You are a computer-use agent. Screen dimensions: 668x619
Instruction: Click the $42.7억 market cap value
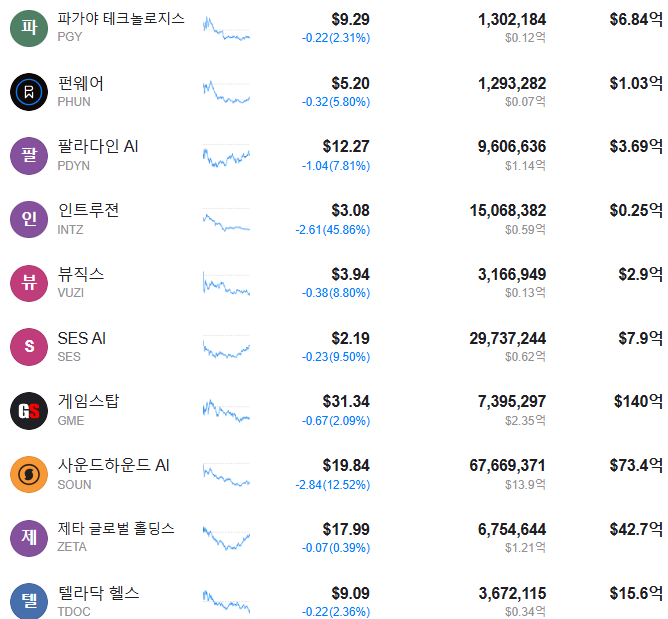[636, 529]
